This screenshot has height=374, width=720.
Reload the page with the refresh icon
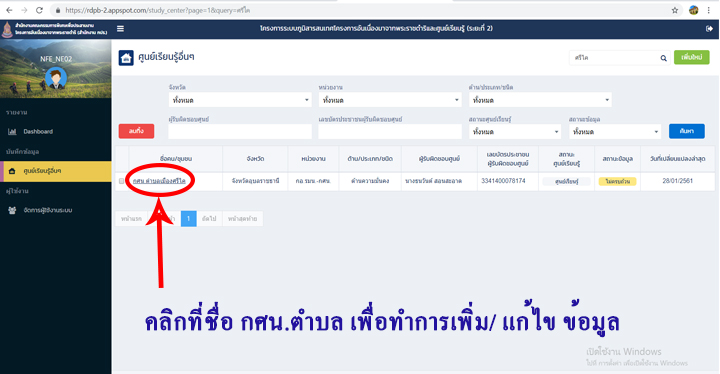(x=39, y=10)
